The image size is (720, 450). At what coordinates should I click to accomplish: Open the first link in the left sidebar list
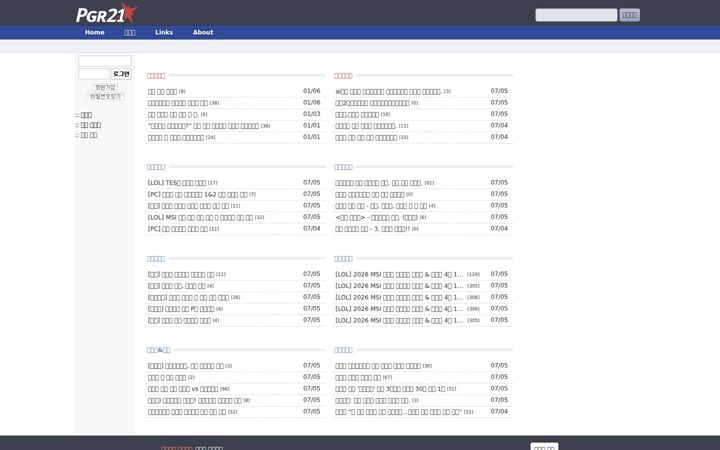(x=86, y=115)
